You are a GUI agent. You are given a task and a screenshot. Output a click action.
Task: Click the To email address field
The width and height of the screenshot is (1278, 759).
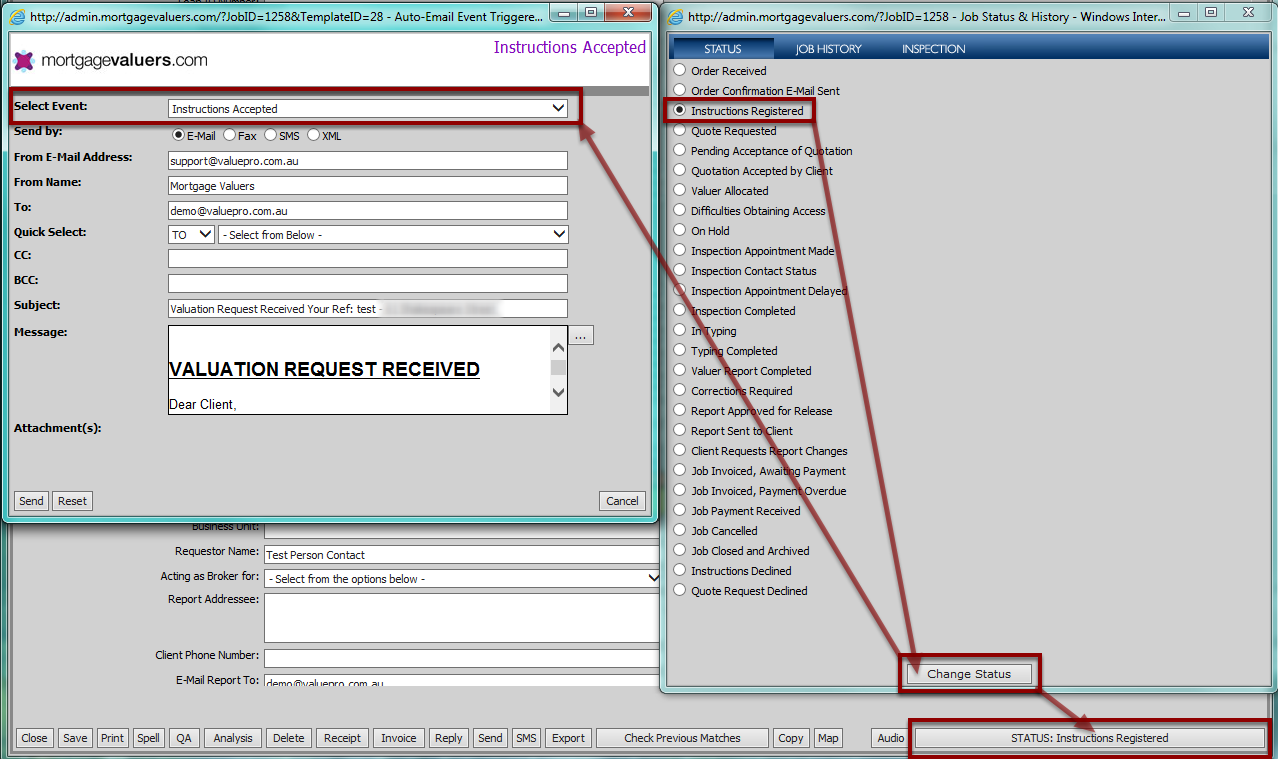point(368,210)
